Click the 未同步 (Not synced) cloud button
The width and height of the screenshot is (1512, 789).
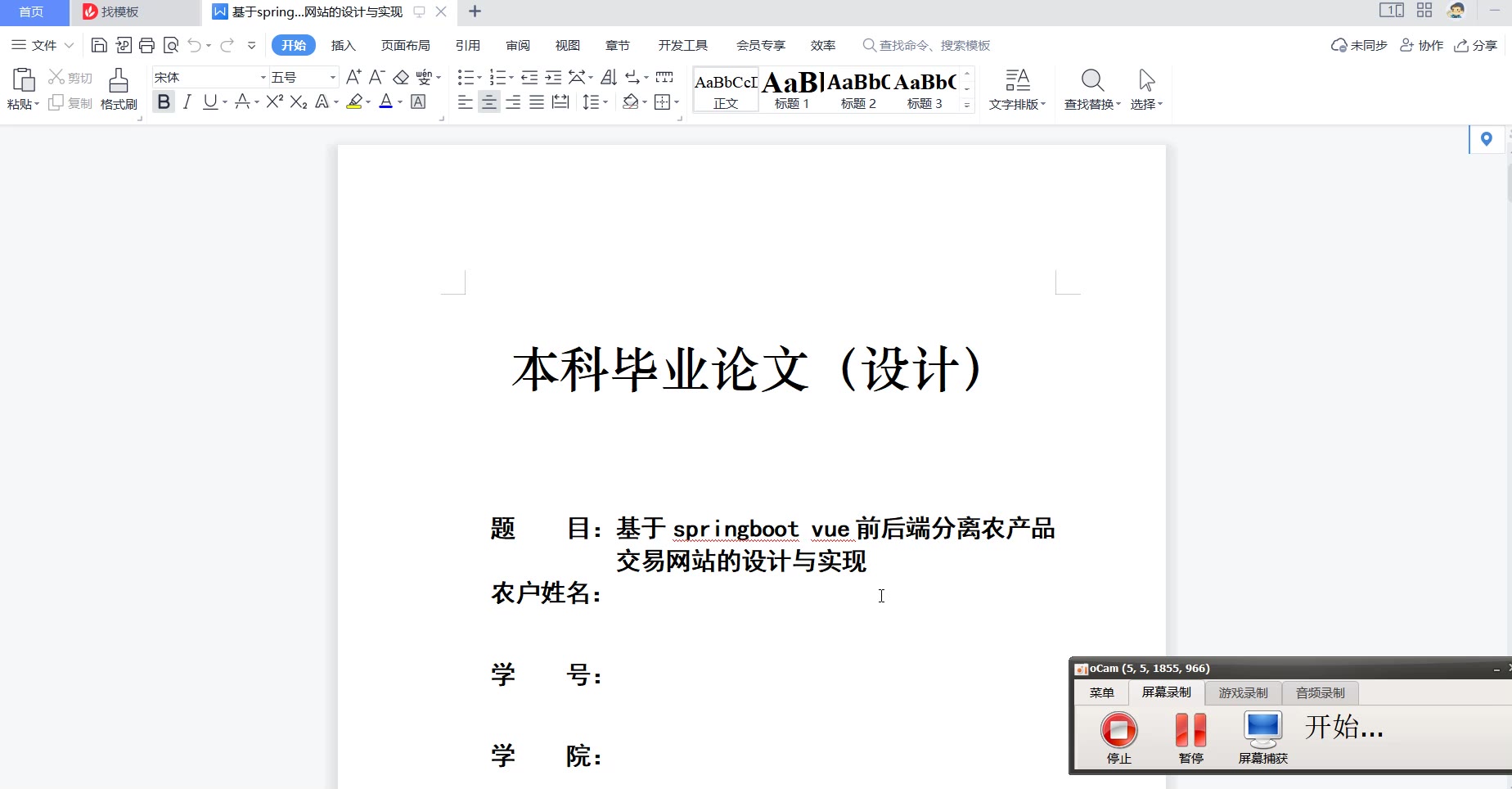click(x=1359, y=46)
